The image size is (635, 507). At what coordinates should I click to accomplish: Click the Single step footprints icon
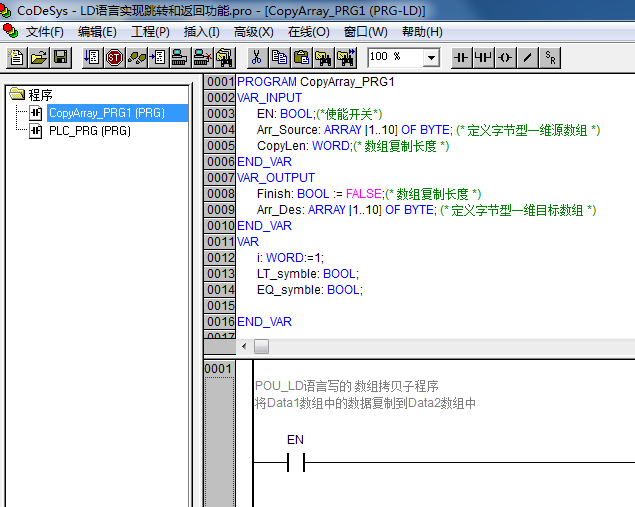pos(136,58)
